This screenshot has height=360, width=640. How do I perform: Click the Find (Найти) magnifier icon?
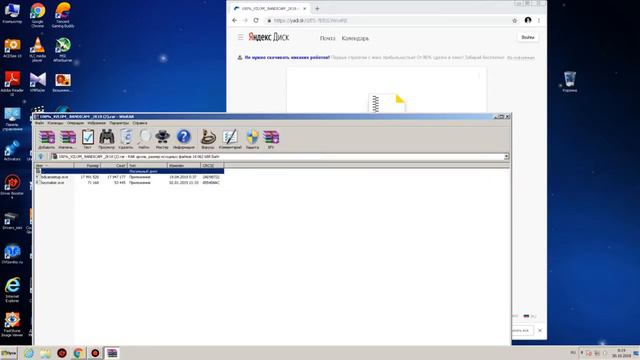click(144, 139)
